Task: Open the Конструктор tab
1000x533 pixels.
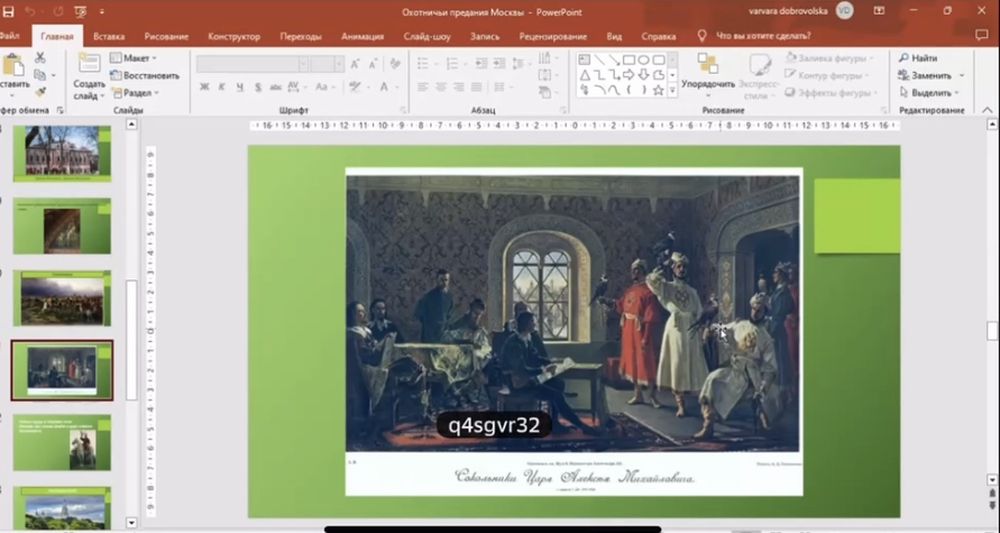Action: coord(234,36)
